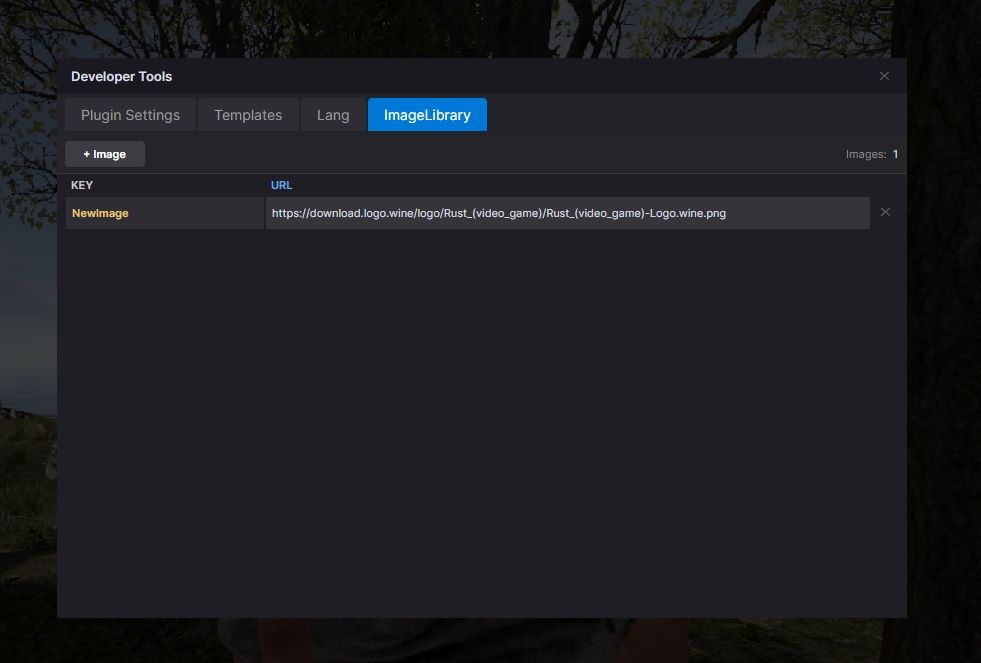Viewport: 981px width, 663px height.
Task: Click the close cross in the dialog titlebar
Action: (884, 75)
